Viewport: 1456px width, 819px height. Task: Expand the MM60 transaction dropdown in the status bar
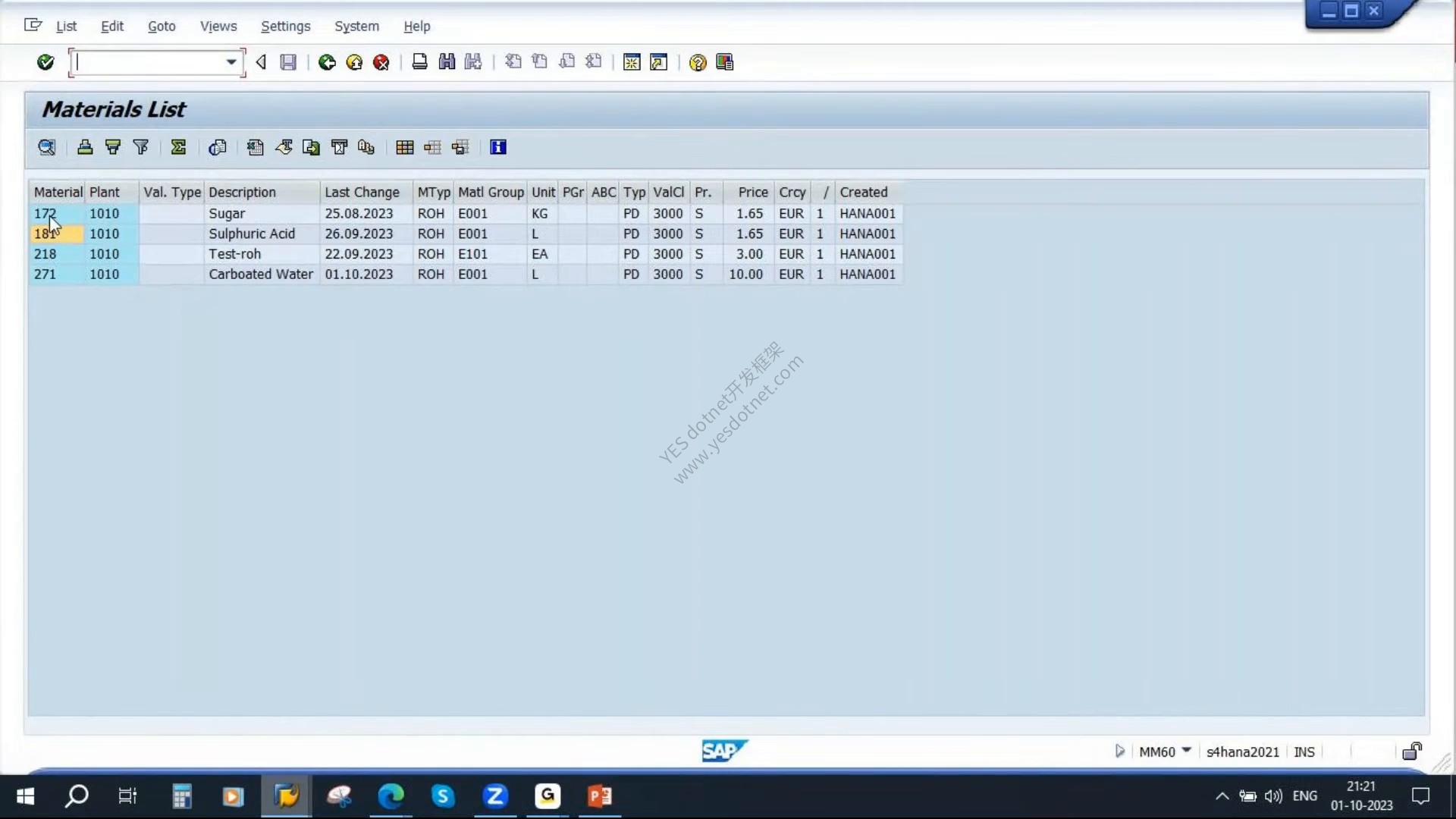tap(1187, 751)
